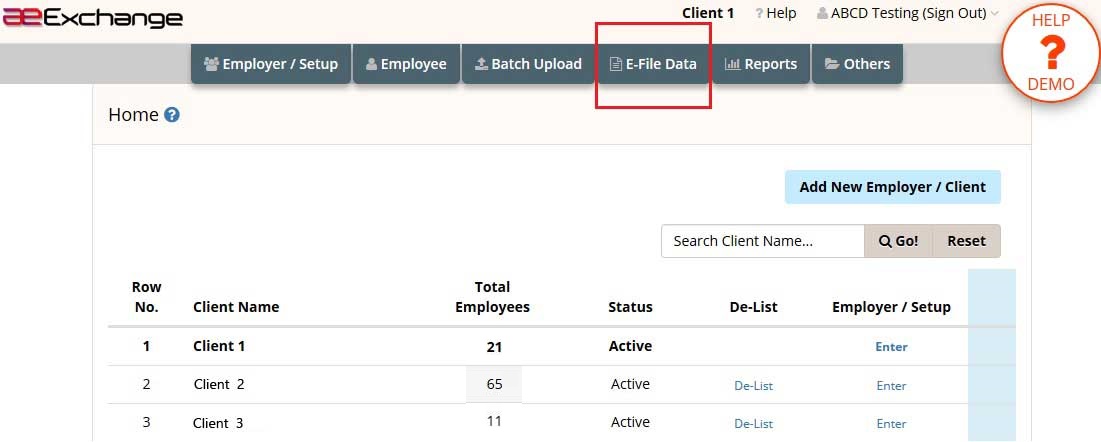Open the HELP DEMO circle
Viewport: 1101px width, 442px height.
coord(1050,53)
